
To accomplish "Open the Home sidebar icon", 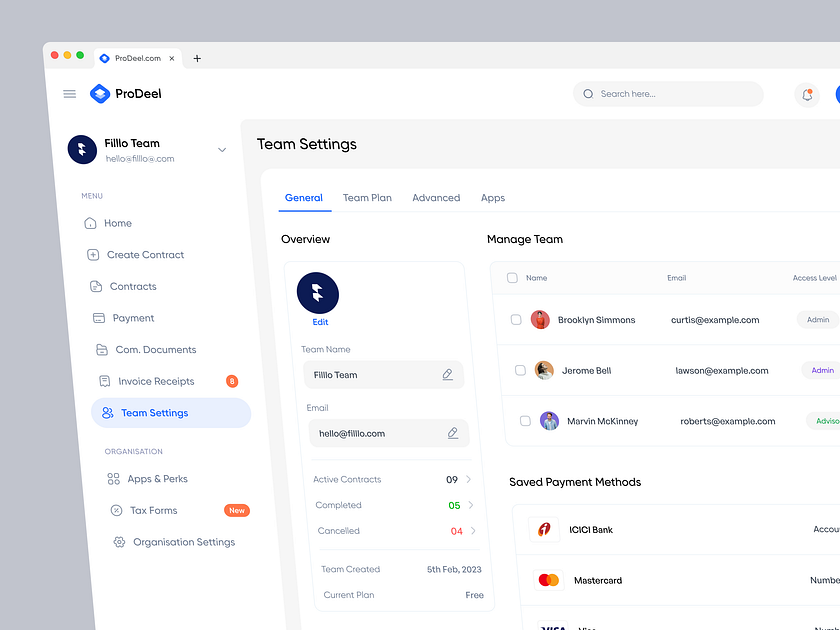I will (x=90, y=223).
